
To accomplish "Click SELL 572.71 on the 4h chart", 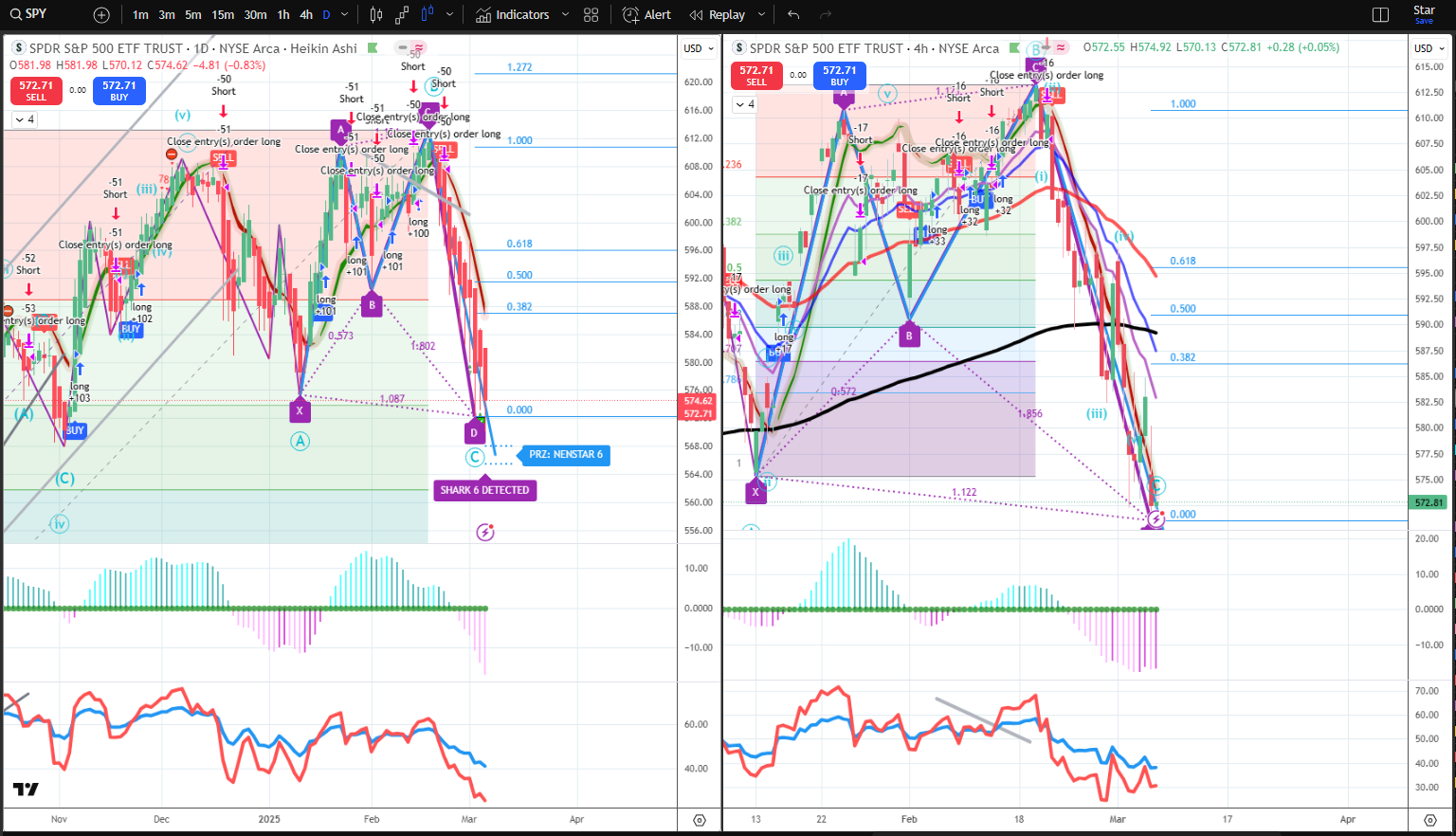I will click(x=756, y=76).
